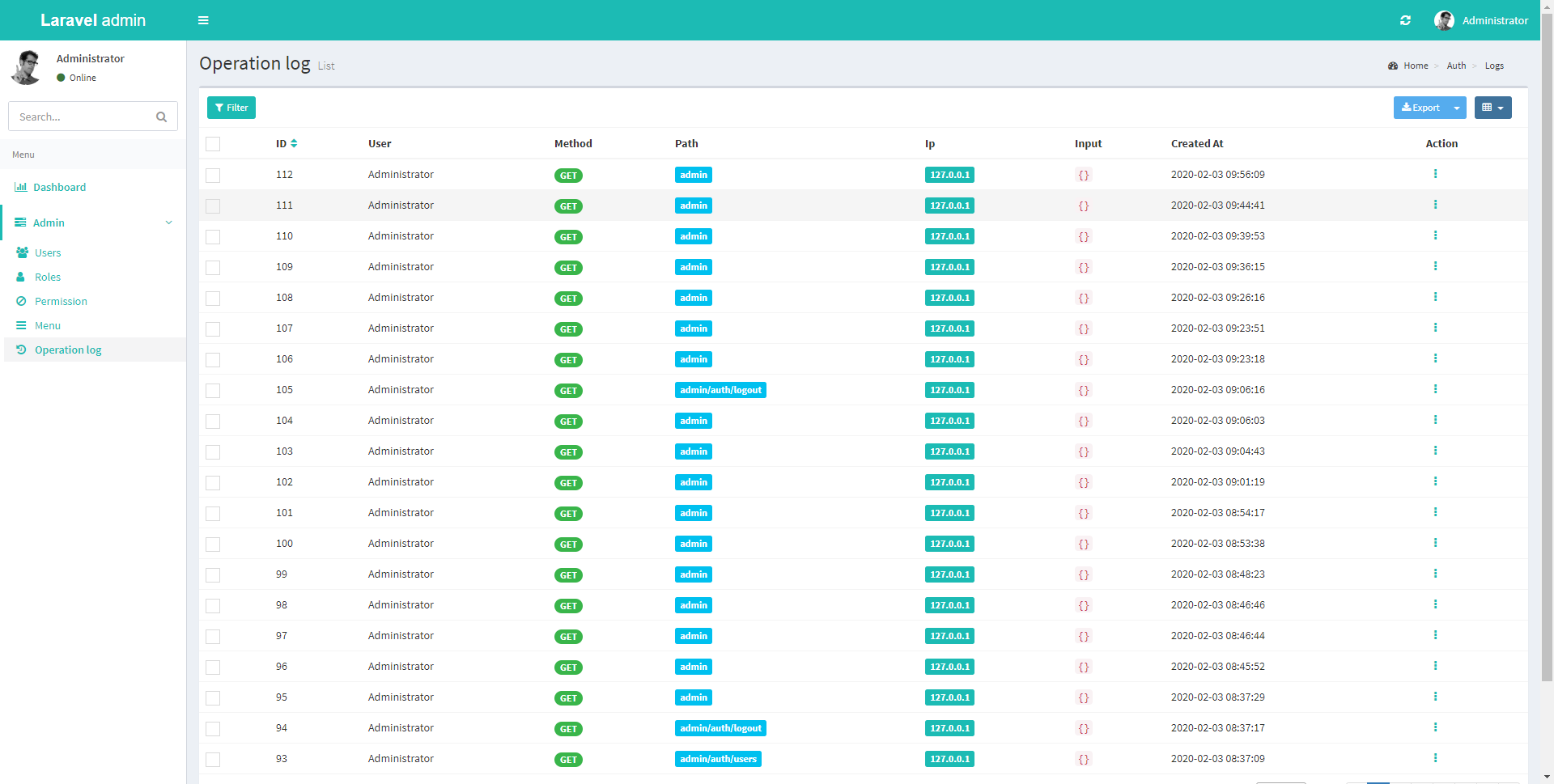Click the page vertical scrollbar
Viewport: 1554px width, 784px height.
tap(1547, 348)
